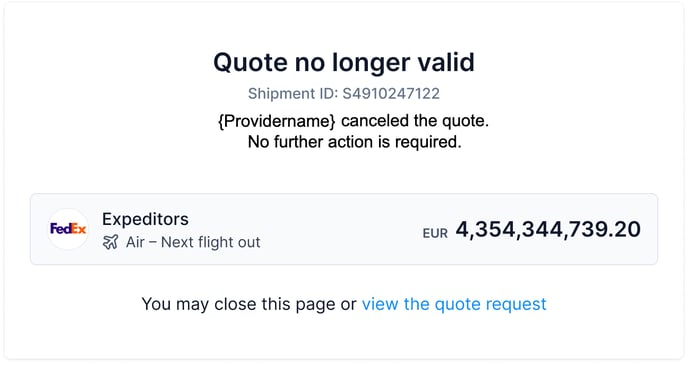Click the No further action is required line
This screenshot has width=688, height=382.
click(x=355, y=142)
